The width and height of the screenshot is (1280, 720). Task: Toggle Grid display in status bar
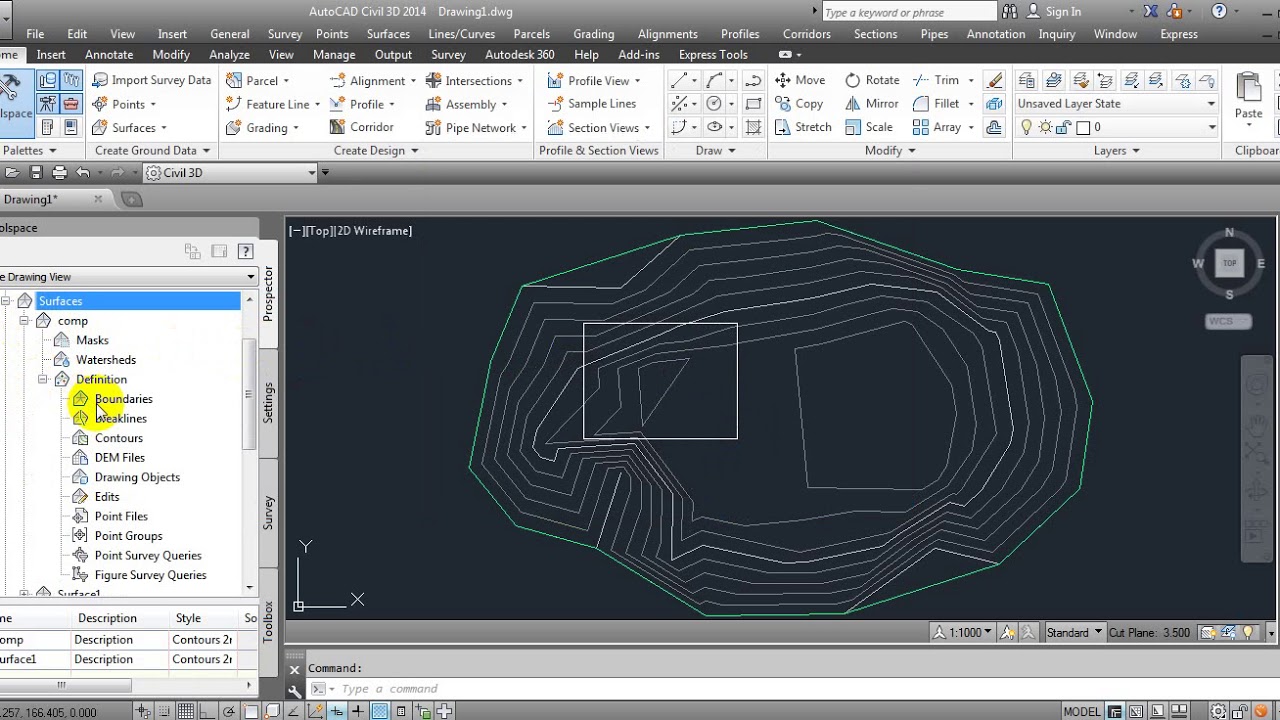pyautogui.click(x=185, y=712)
